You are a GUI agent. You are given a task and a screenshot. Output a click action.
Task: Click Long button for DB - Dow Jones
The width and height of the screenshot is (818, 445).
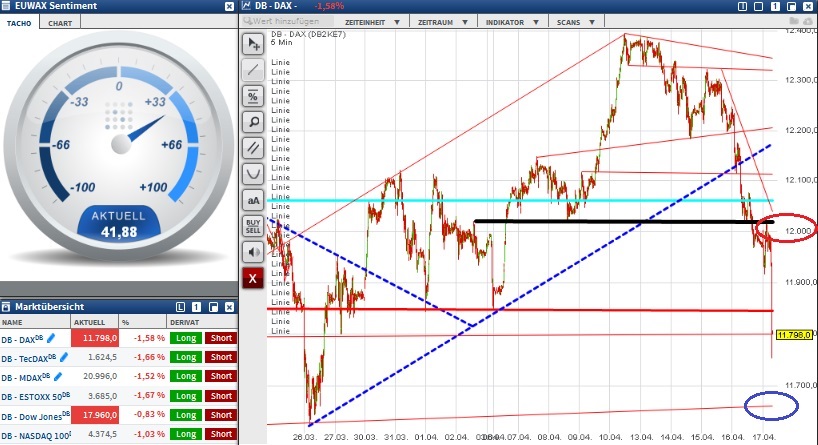pyautogui.click(x=186, y=415)
